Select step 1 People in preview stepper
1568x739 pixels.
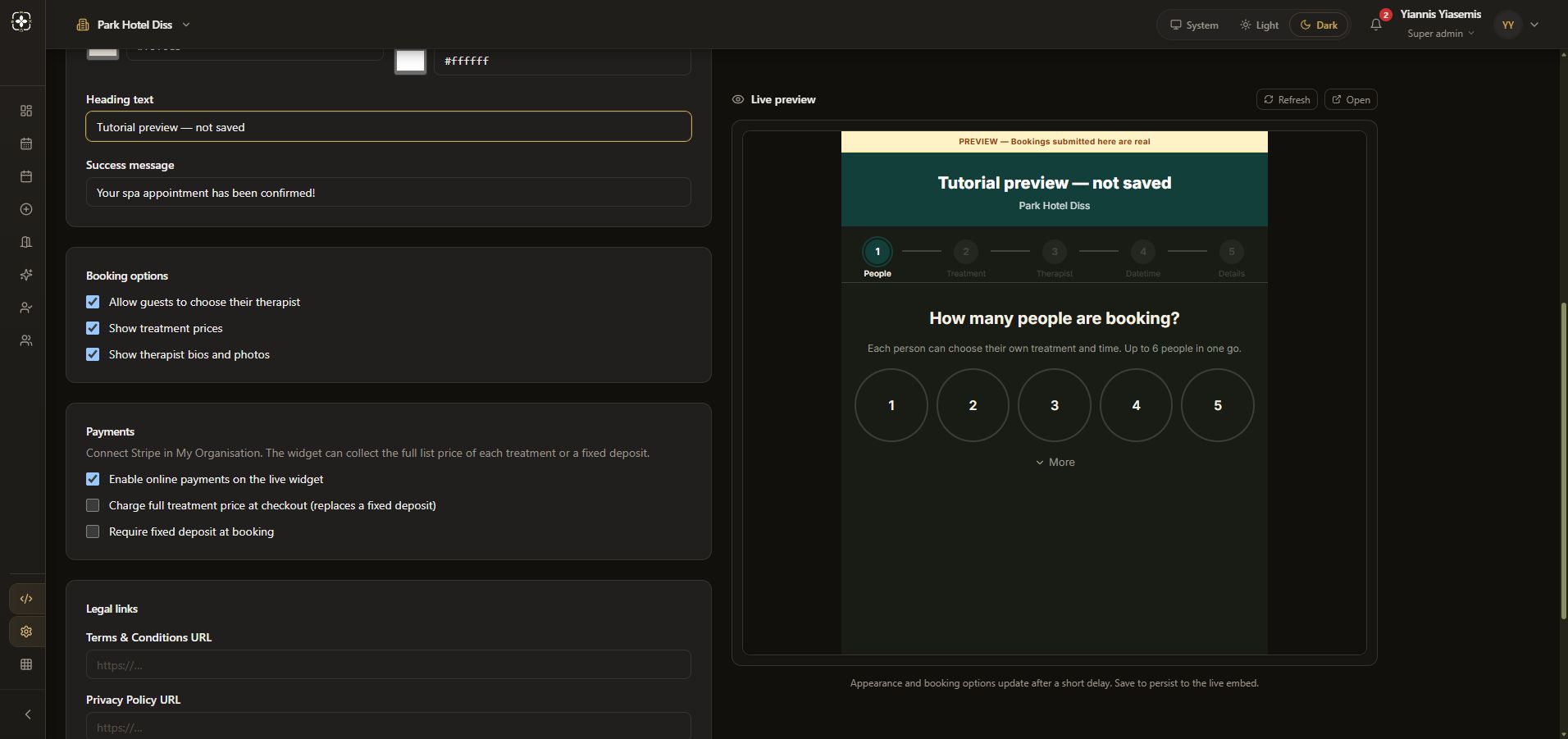[877, 252]
